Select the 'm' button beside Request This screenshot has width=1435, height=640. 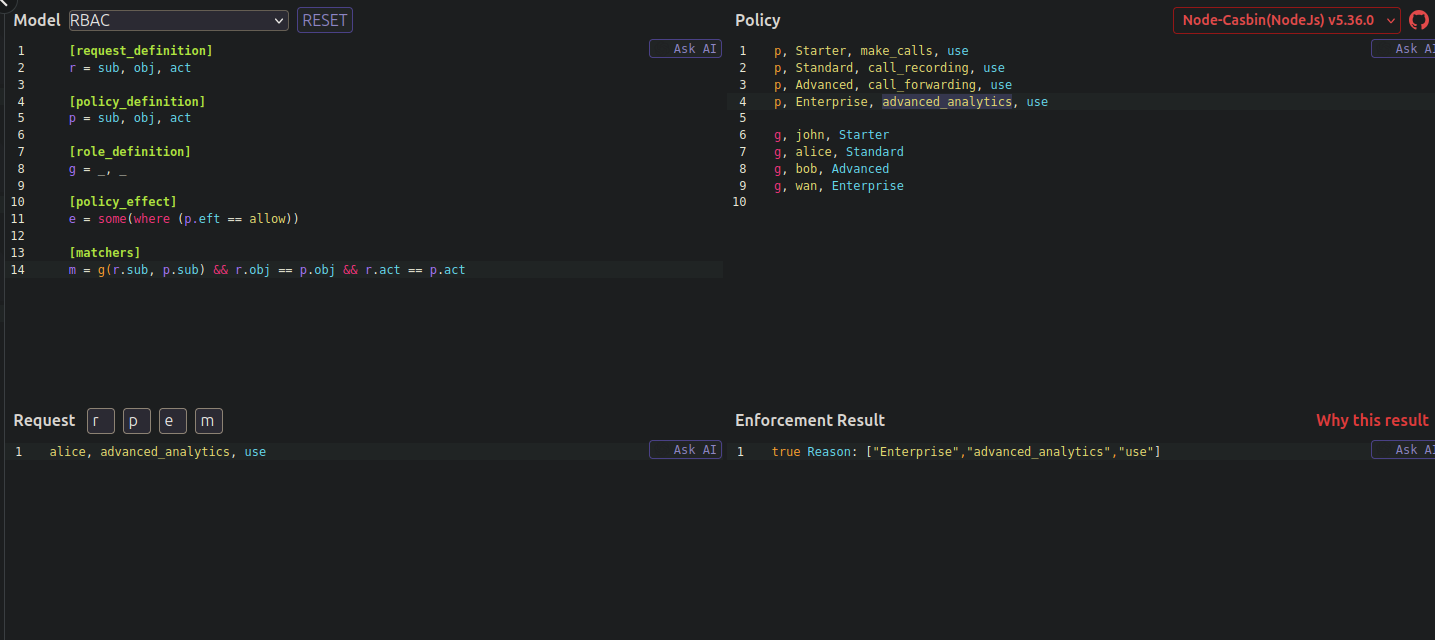click(209, 421)
